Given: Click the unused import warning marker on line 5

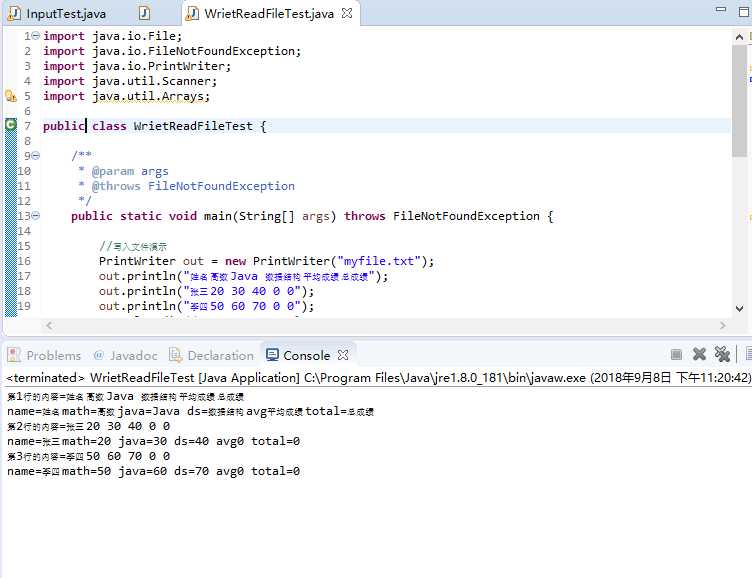Looking at the screenshot, I should (11, 96).
